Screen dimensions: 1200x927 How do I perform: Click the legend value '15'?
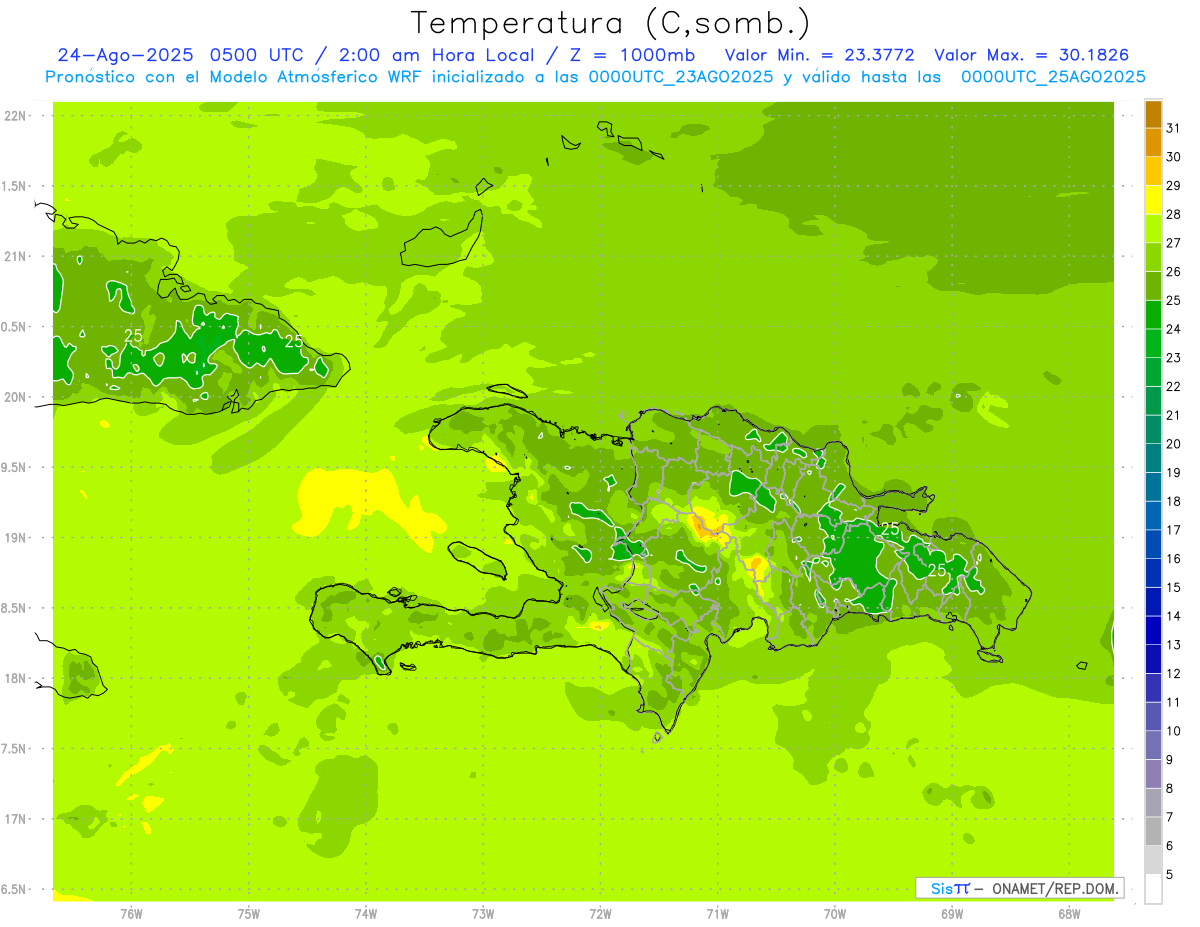coord(1174,588)
